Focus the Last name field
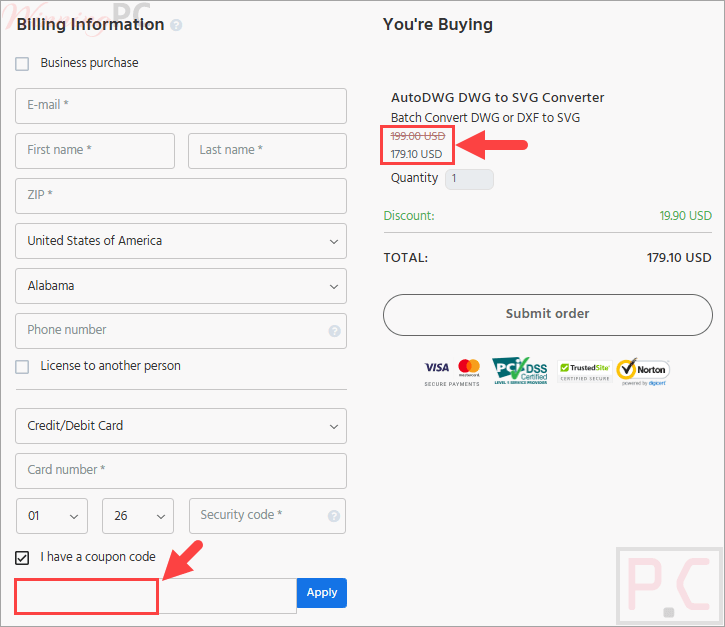The image size is (725, 627). coord(267,151)
